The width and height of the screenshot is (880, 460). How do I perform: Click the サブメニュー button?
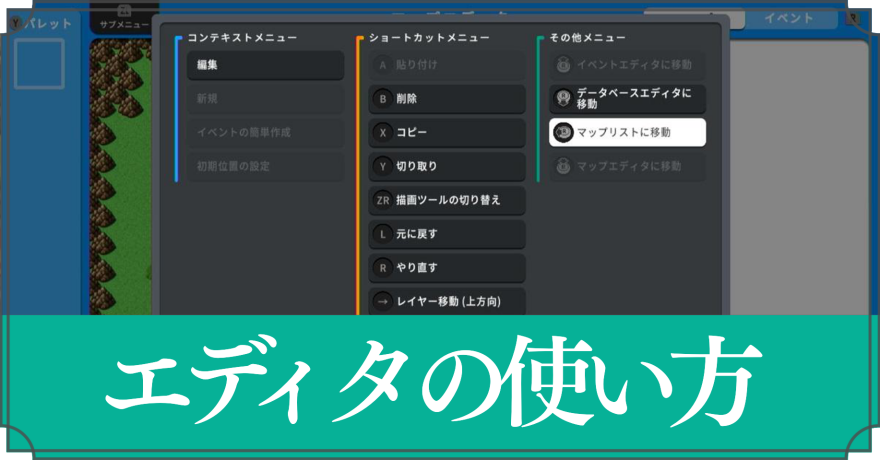(x=124, y=19)
